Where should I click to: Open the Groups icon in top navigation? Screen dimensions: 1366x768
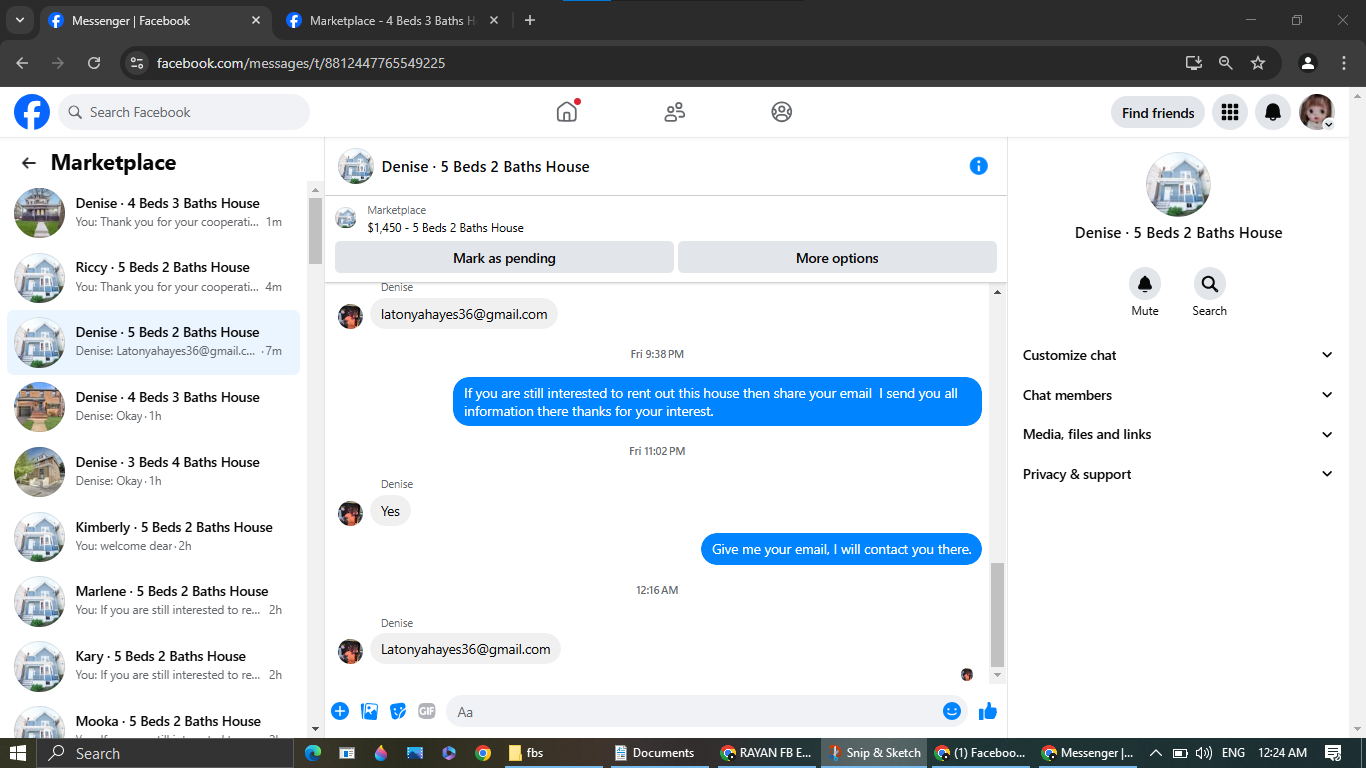point(782,112)
